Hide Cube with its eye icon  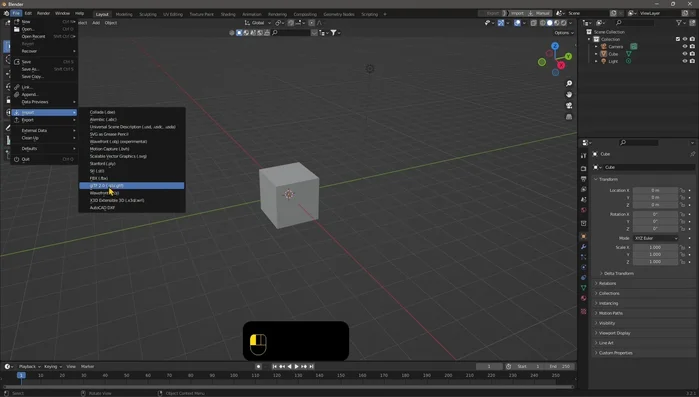[685, 54]
